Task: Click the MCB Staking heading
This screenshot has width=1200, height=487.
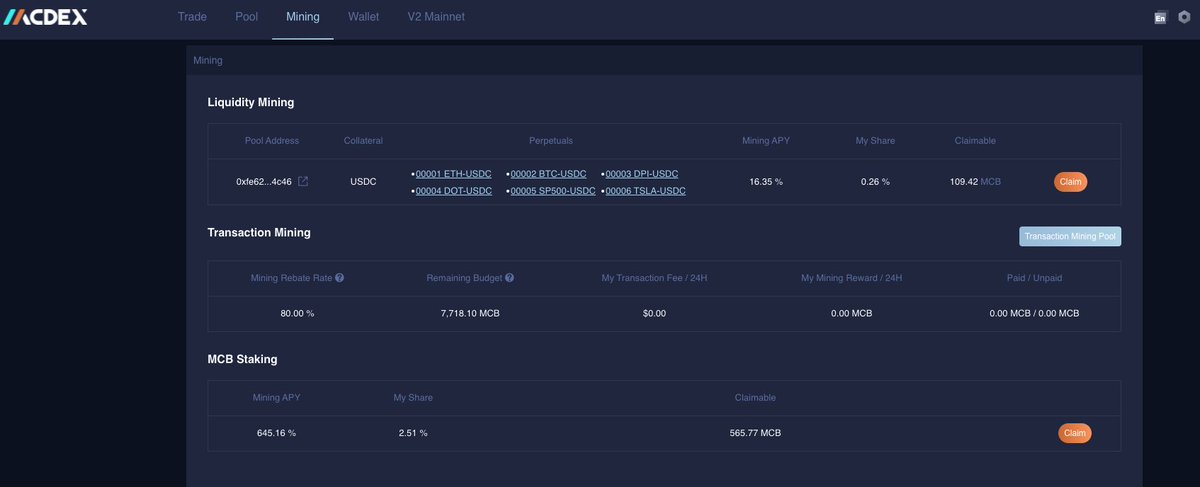Action: click(242, 358)
